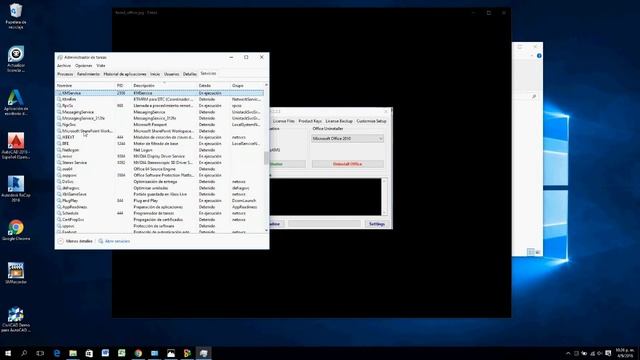Open the taskbar clock and date

coord(625,353)
